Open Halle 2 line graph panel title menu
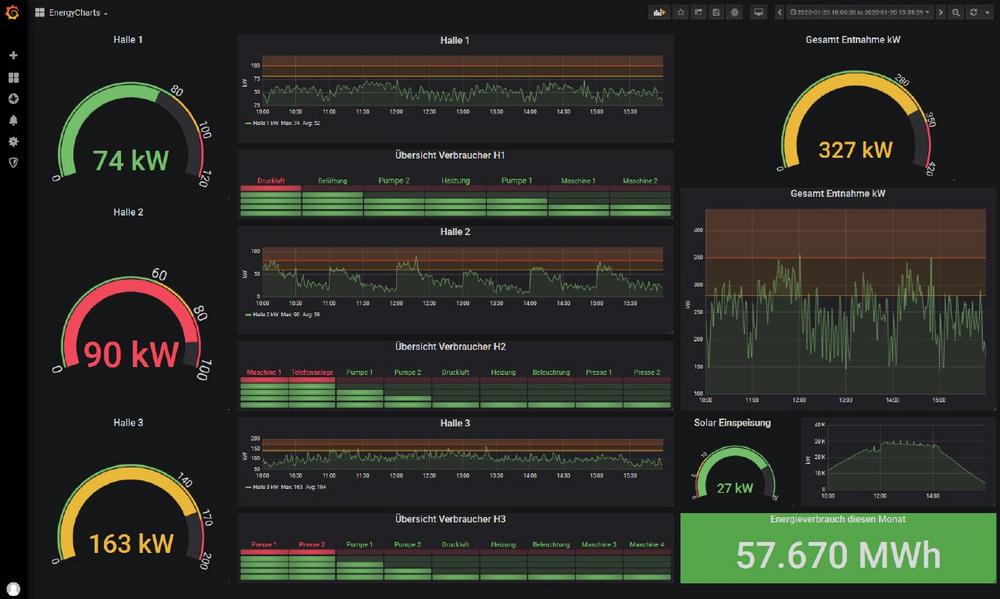 (x=455, y=232)
